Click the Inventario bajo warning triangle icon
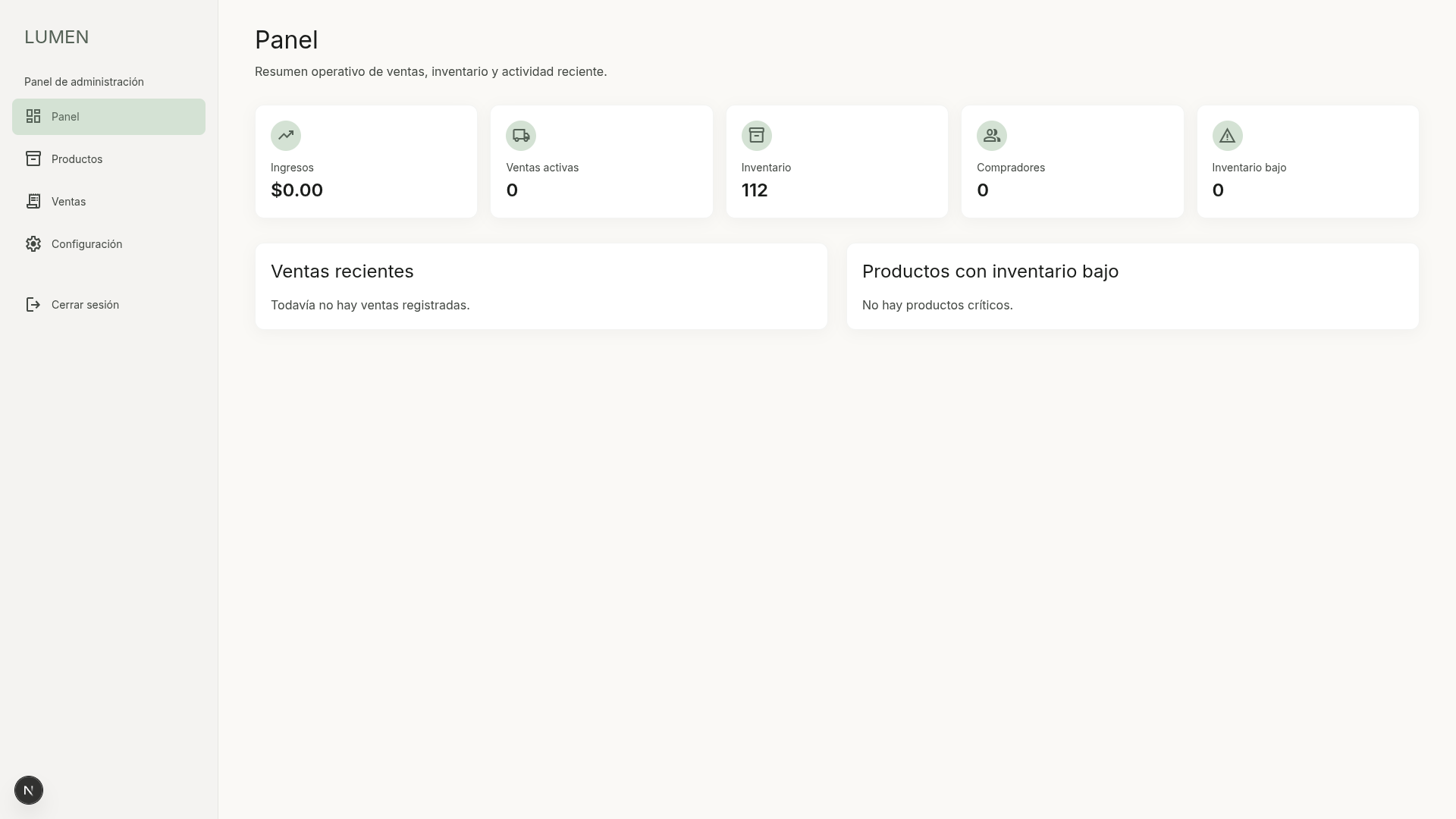The height and width of the screenshot is (819, 1456). coord(1228,136)
